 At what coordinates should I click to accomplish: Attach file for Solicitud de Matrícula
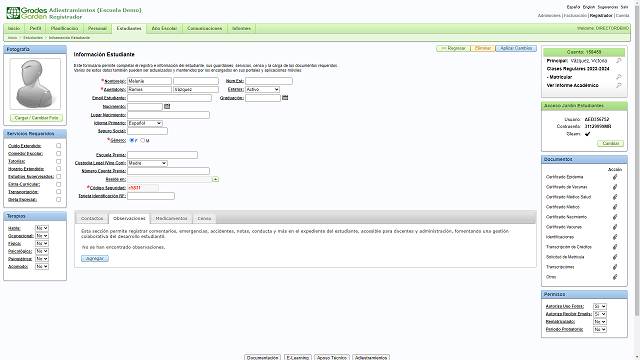(x=615, y=257)
